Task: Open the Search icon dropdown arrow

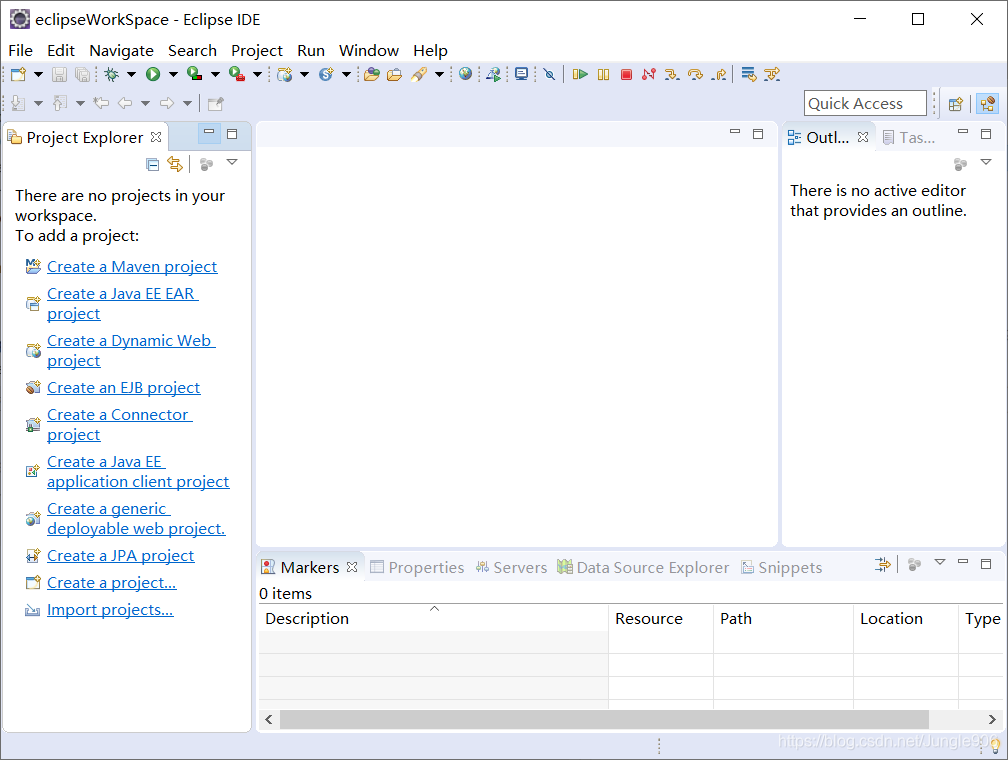Action: 440,75
